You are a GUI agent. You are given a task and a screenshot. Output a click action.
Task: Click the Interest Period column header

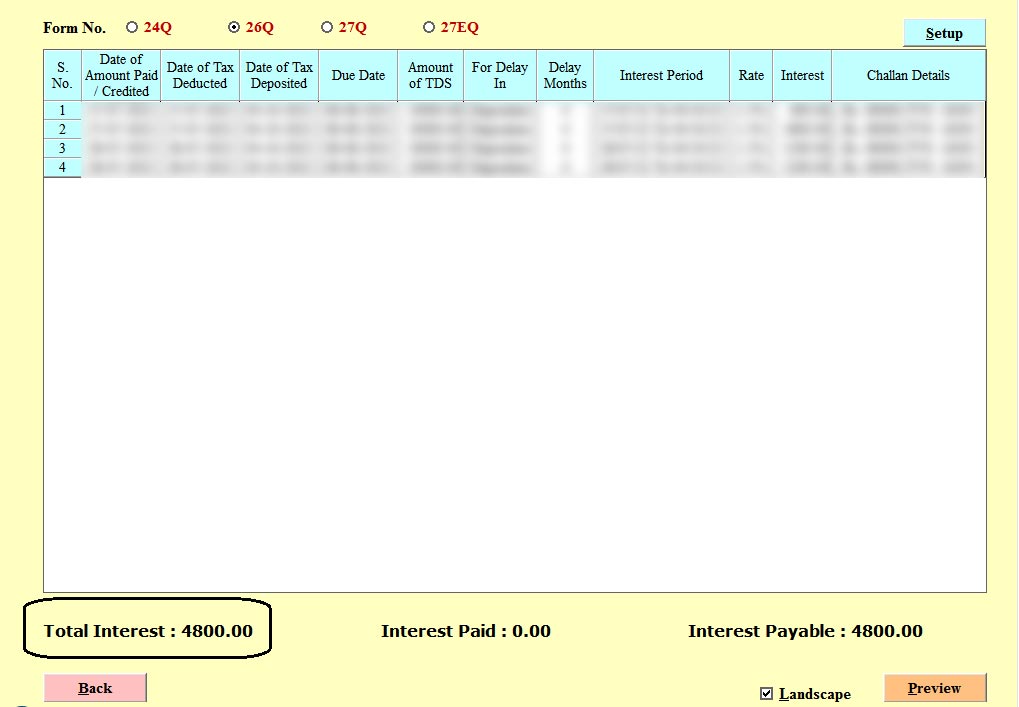pyautogui.click(x=661, y=76)
